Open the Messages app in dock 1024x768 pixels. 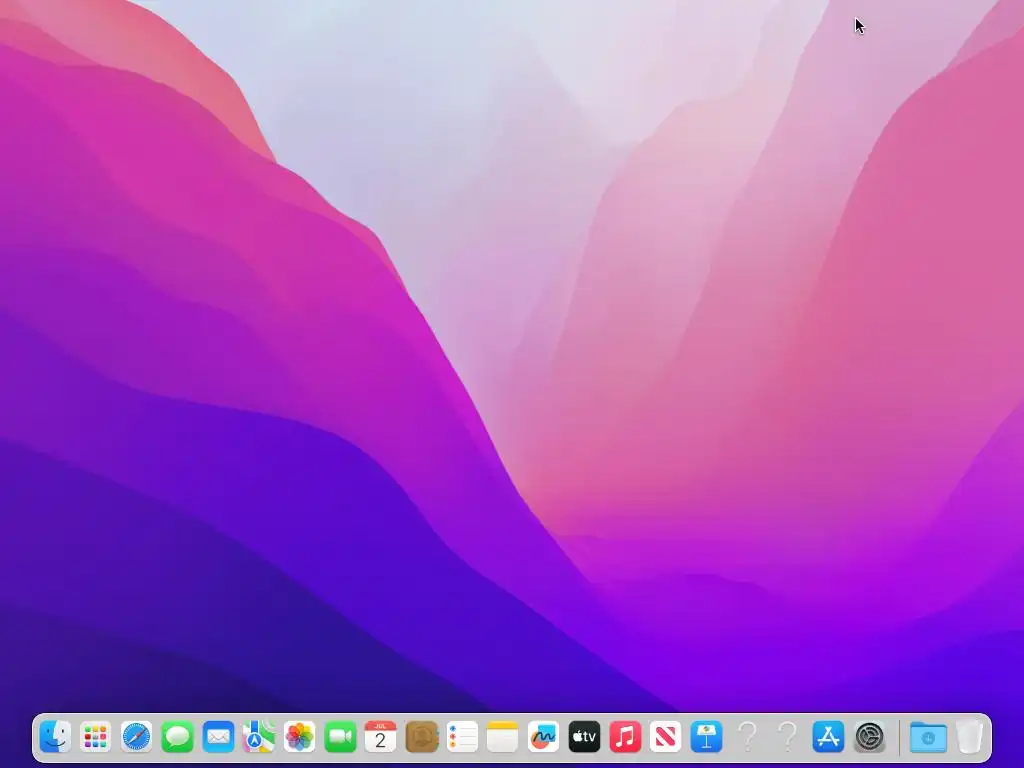click(x=177, y=737)
